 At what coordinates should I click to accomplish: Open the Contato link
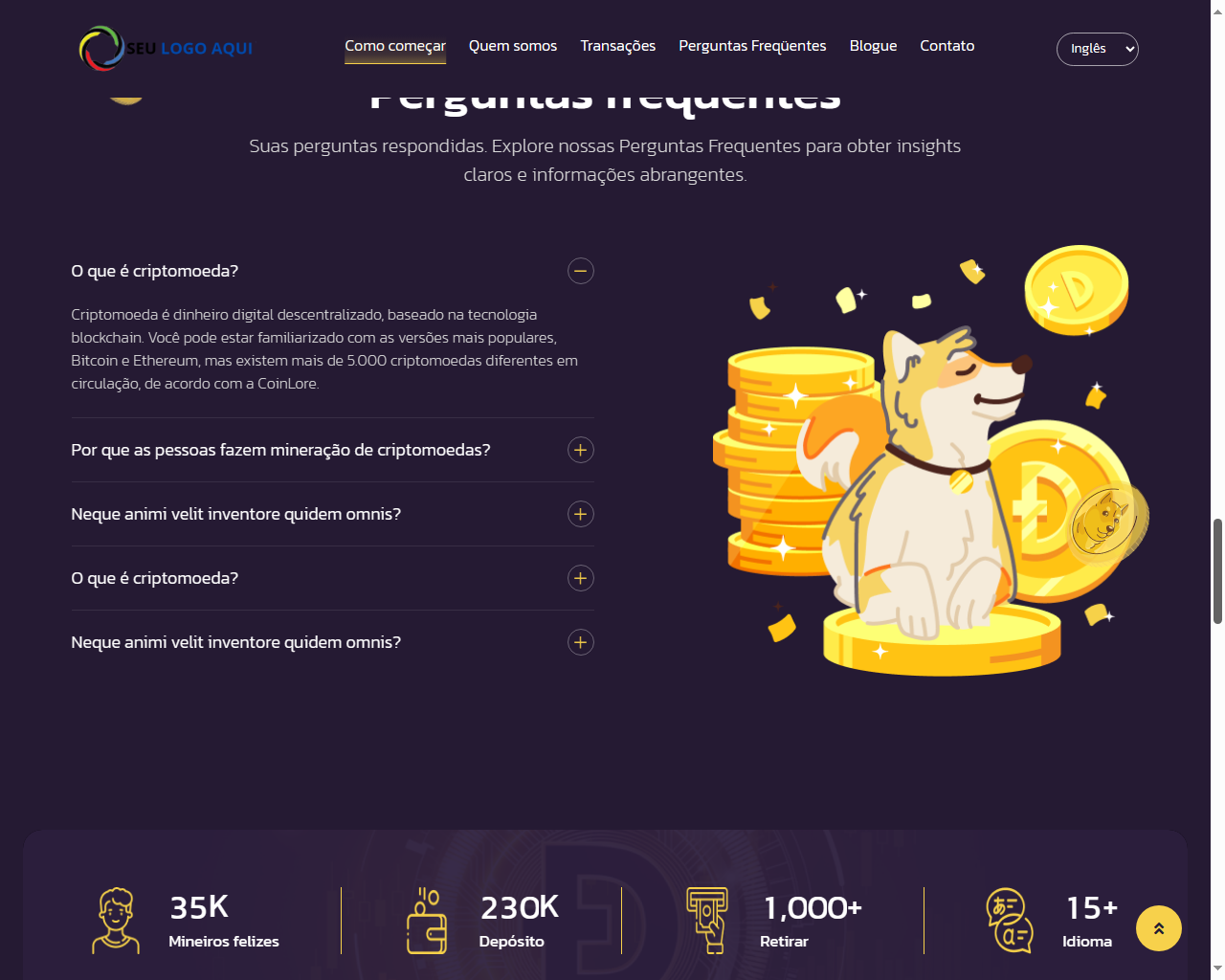tap(947, 46)
